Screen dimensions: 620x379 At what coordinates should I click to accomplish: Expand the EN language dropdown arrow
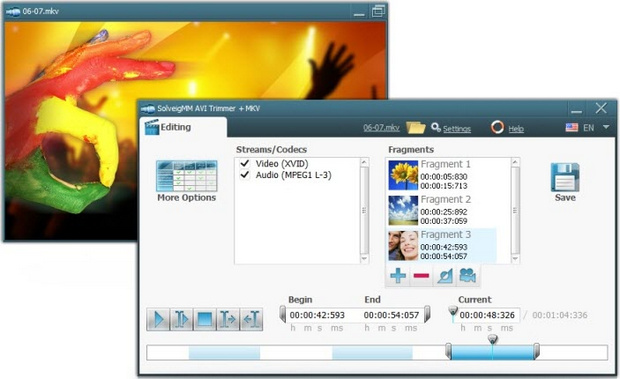tap(606, 127)
